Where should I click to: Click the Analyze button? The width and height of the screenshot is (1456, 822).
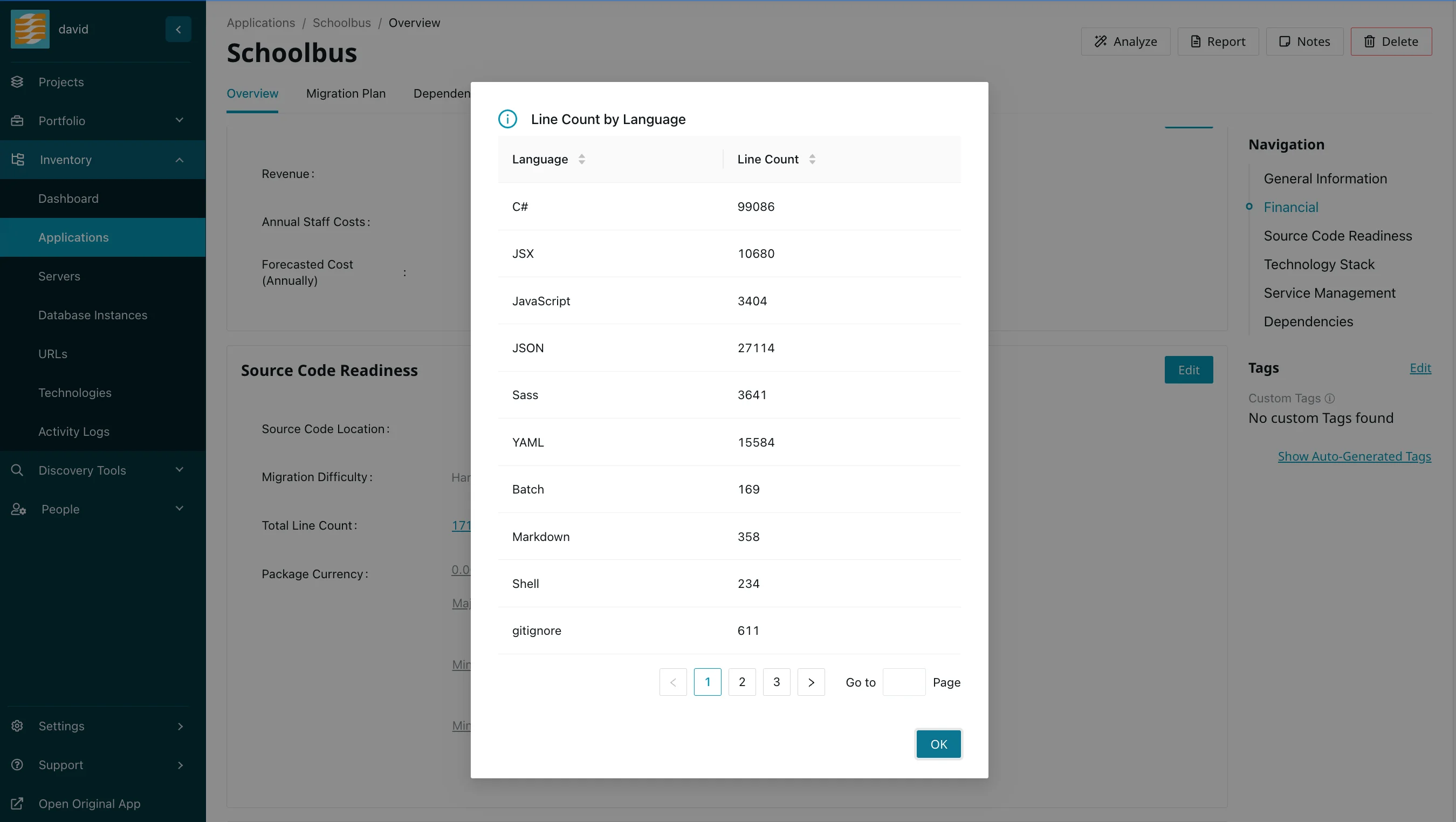click(1125, 42)
